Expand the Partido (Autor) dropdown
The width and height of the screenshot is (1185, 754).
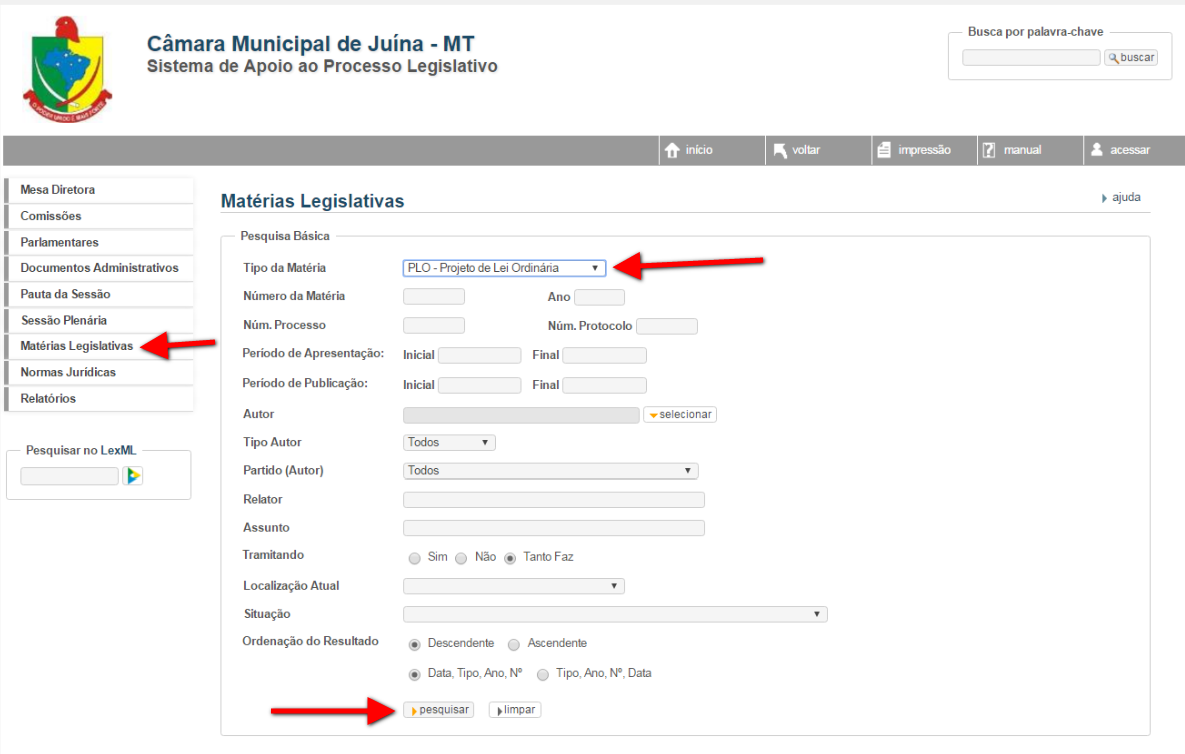550,471
